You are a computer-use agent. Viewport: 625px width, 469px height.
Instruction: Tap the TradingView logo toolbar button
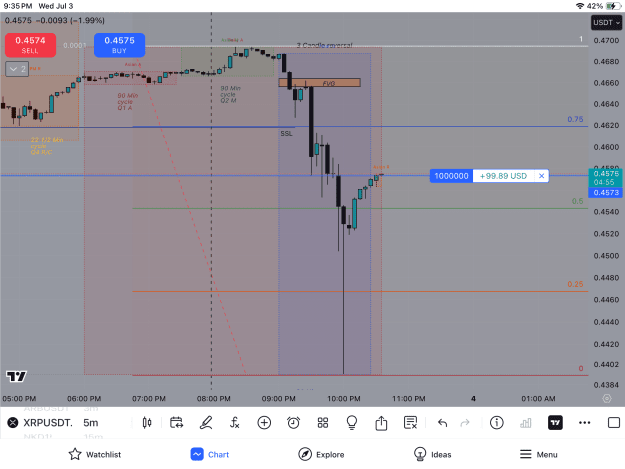point(555,422)
